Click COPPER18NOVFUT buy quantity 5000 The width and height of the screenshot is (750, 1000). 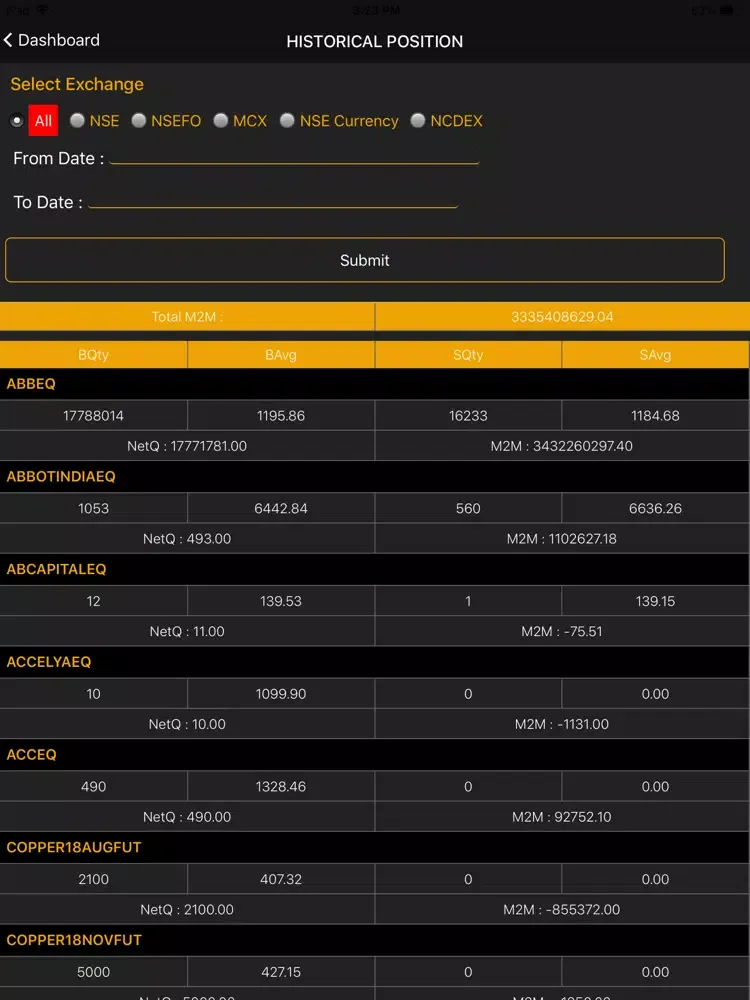[93, 972]
